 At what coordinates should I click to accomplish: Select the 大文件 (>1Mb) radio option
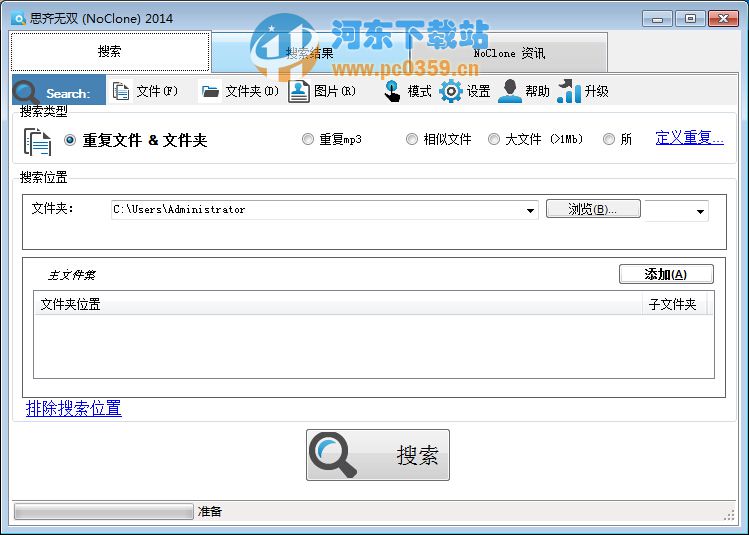[x=494, y=139]
